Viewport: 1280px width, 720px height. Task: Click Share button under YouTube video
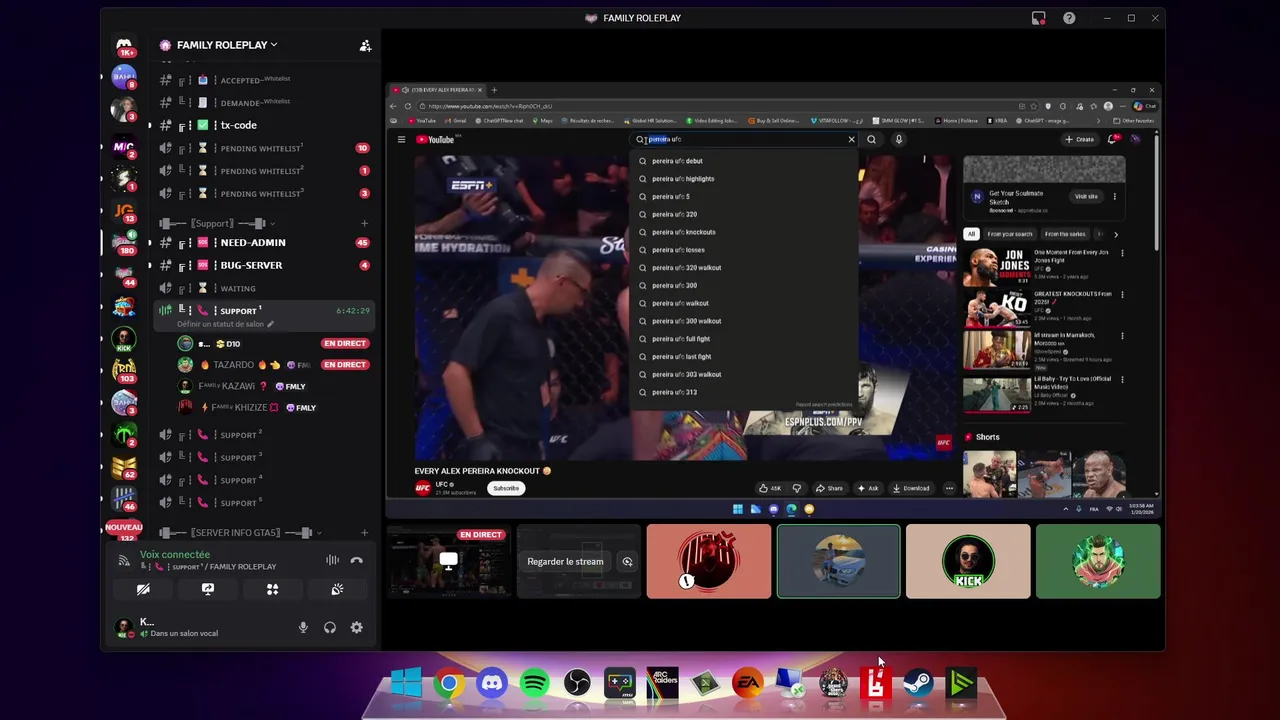pos(829,488)
